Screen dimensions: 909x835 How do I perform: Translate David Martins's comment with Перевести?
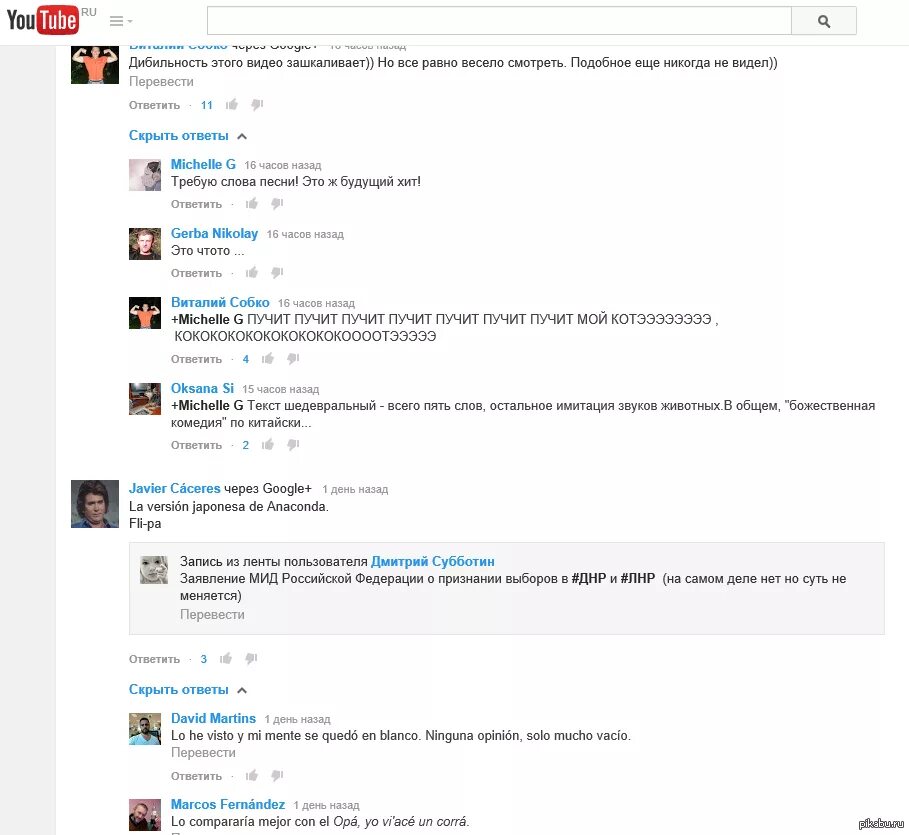(x=203, y=753)
